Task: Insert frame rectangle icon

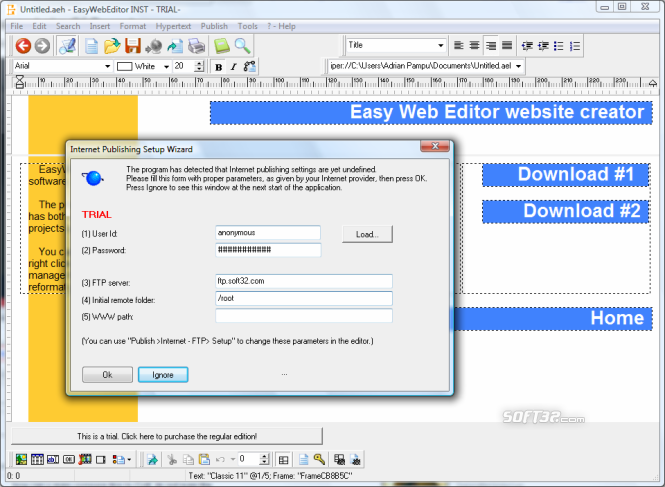Action: (x=101, y=460)
